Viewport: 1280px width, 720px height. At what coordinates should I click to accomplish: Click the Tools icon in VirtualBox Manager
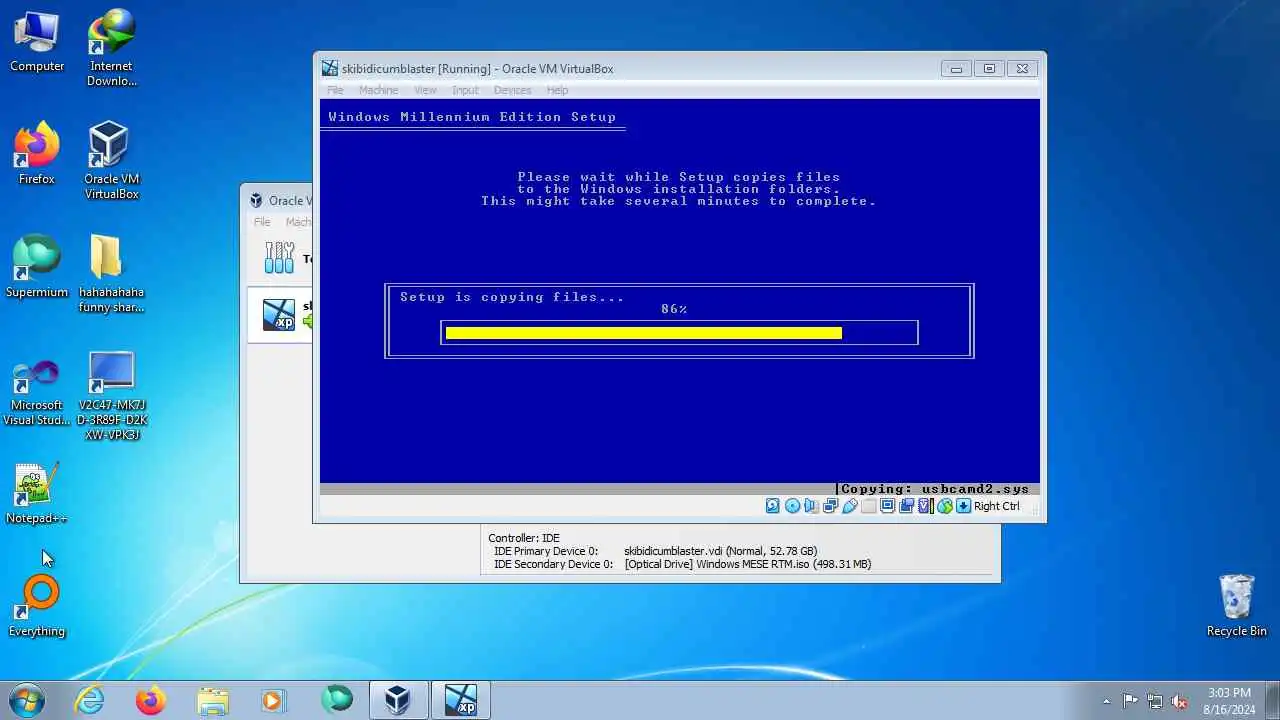click(x=279, y=258)
